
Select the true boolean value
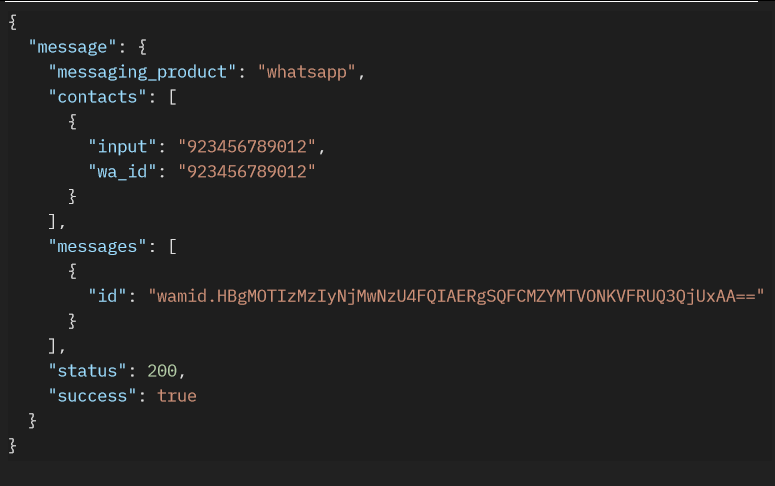coord(176,396)
